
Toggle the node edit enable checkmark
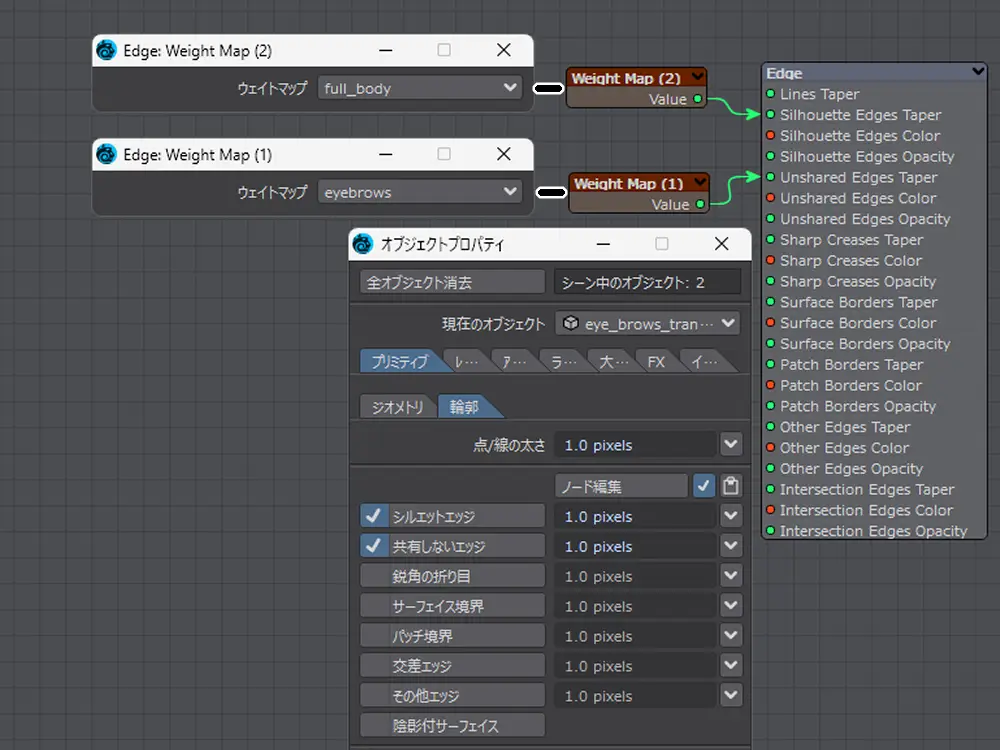704,486
